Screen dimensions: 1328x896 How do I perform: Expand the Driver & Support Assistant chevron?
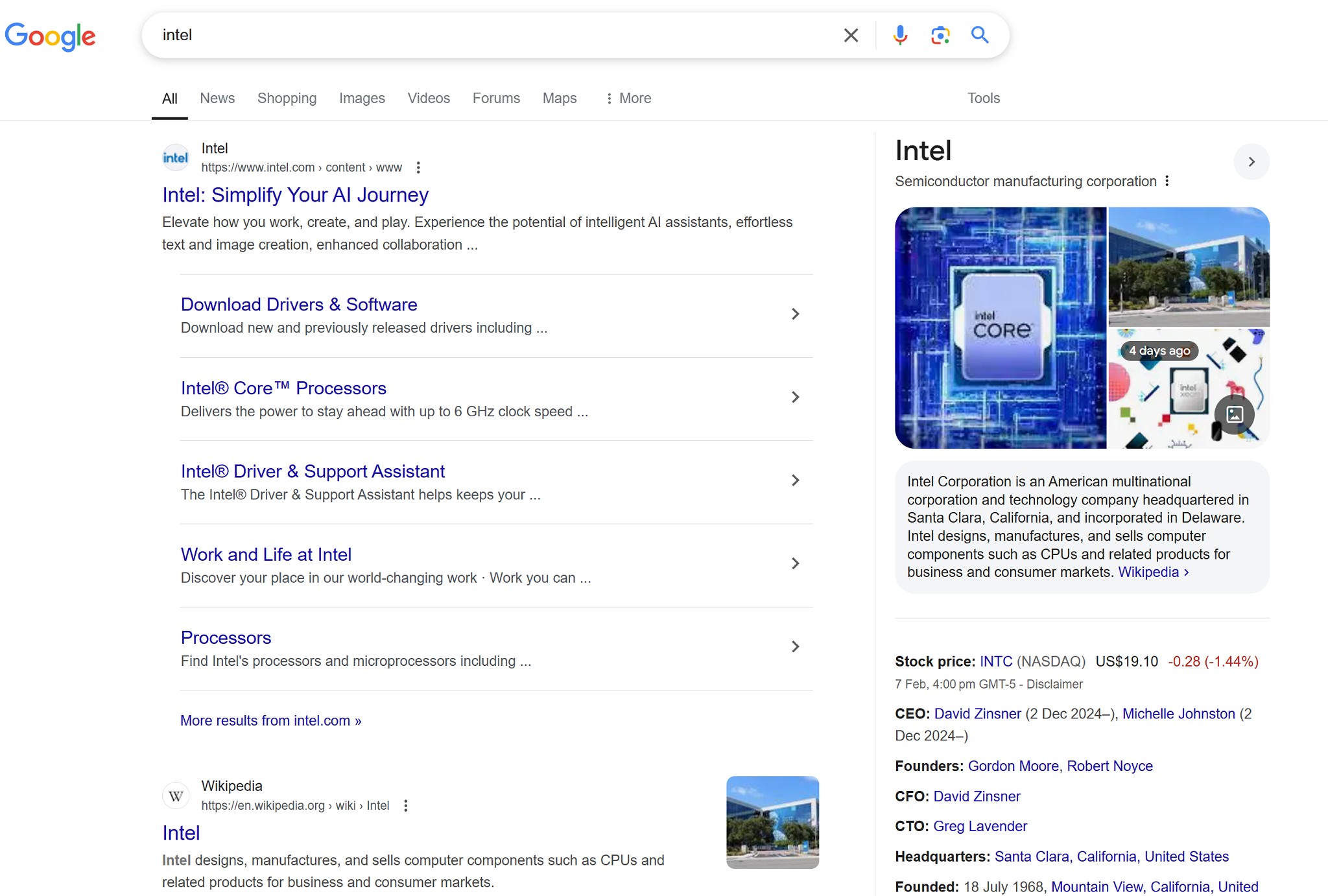796,480
